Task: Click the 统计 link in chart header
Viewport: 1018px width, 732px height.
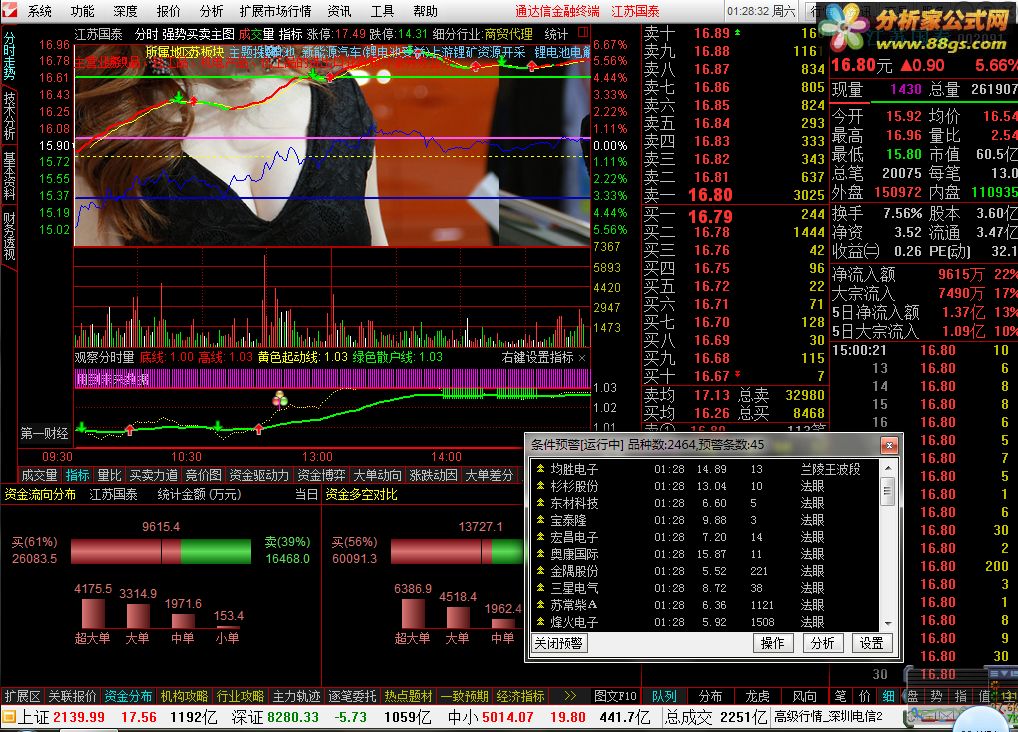Action: point(556,34)
